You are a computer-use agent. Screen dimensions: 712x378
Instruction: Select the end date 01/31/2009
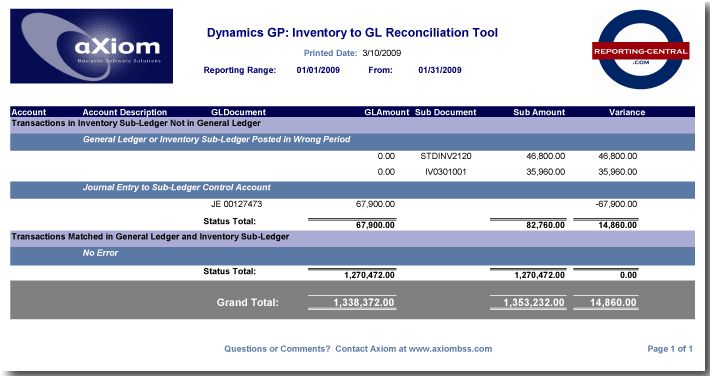point(440,70)
